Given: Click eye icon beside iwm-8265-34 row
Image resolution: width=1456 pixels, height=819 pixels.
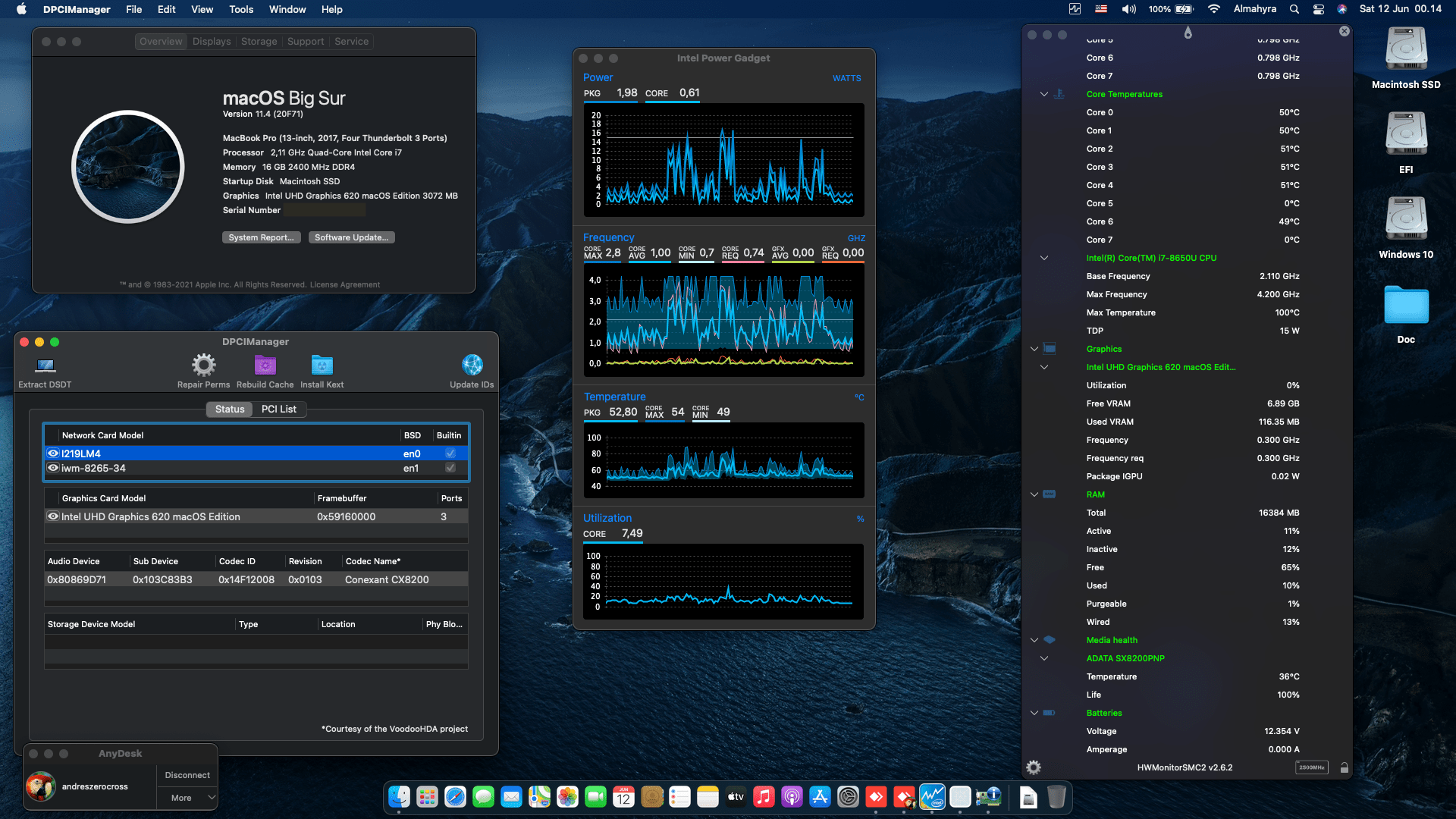Looking at the screenshot, I should (x=53, y=468).
